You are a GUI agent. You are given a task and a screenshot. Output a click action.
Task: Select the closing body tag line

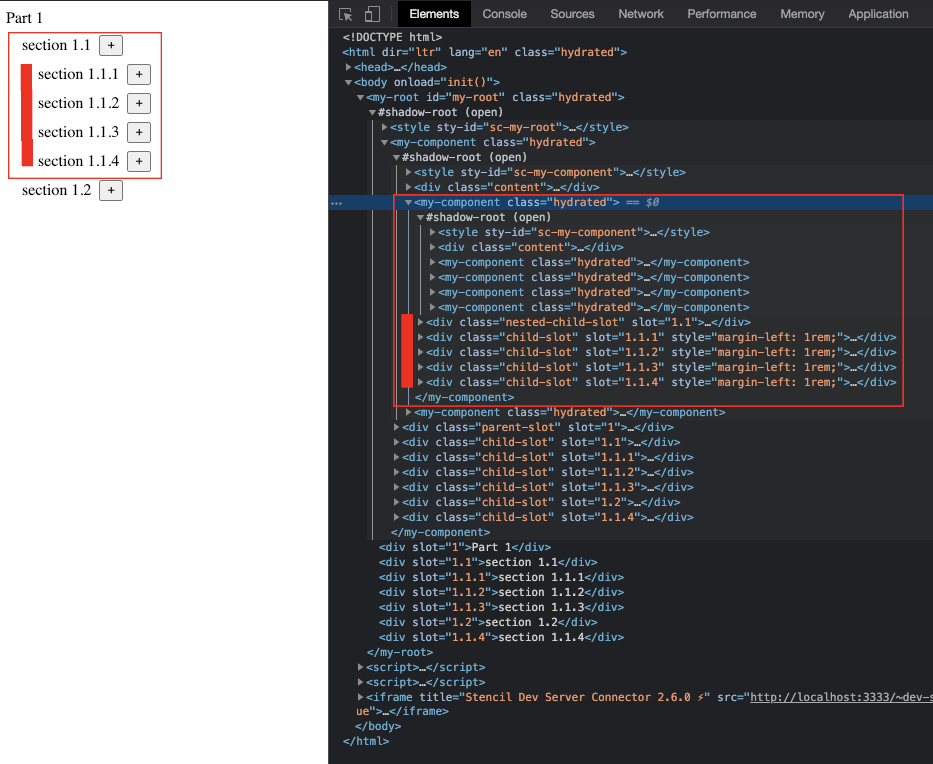pos(378,726)
